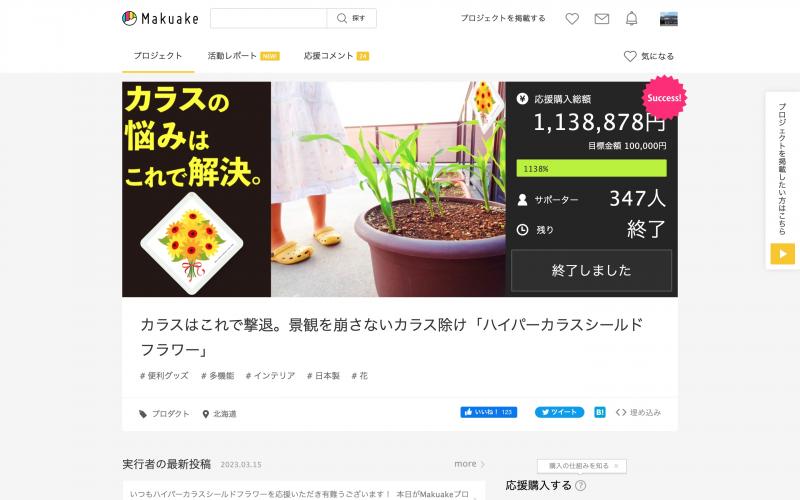Click プロジェクトを掲載する link
Screen dimensions: 800x500
503,18
